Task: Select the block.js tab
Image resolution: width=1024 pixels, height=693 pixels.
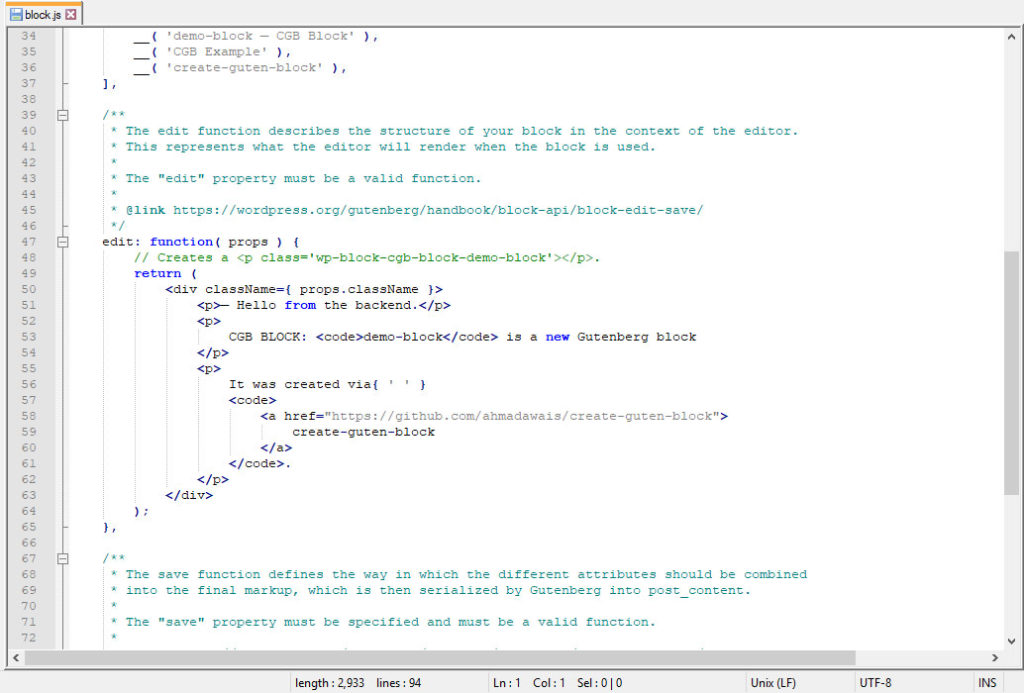Action: pyautogui.click(x=40, y=14)
